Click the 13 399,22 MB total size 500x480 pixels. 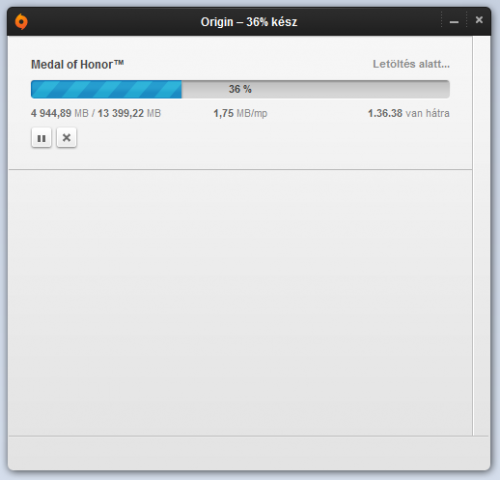[x=129, y=113]
